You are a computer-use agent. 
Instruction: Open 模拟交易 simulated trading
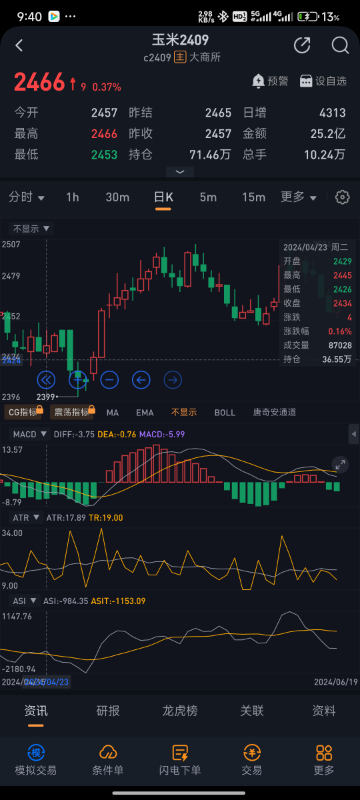coord(36,760)
